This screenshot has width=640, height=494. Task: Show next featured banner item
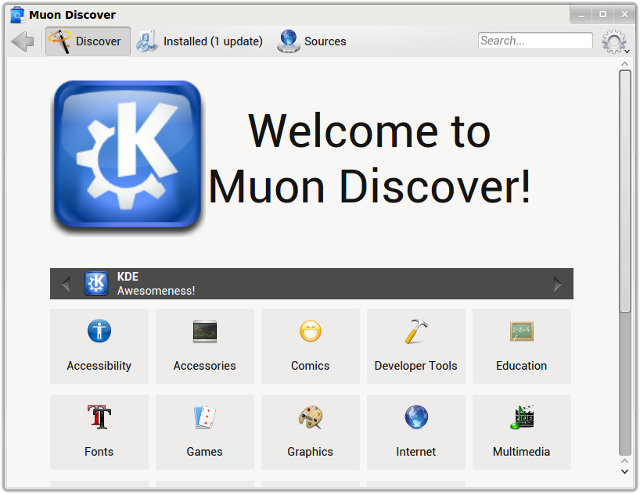tap(557, 284)
